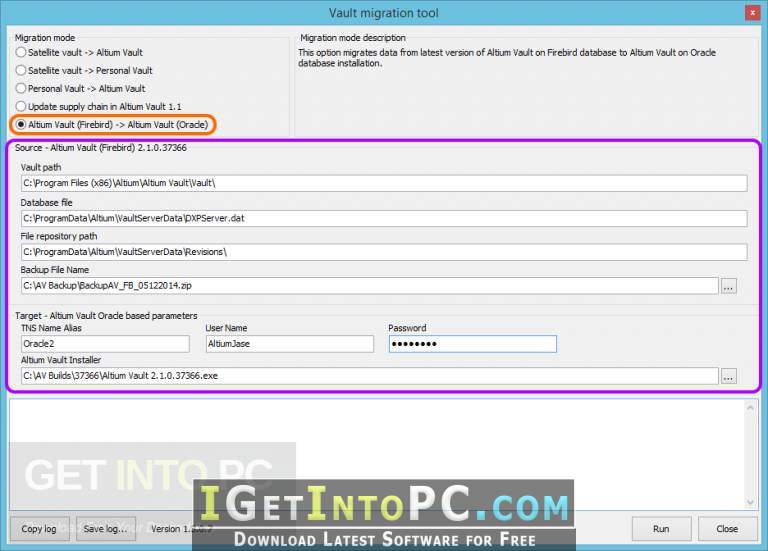Browse for the Altium Vault Installer
Image resolution: width=768 pixels, height=551 pixels.
(728, 376)
